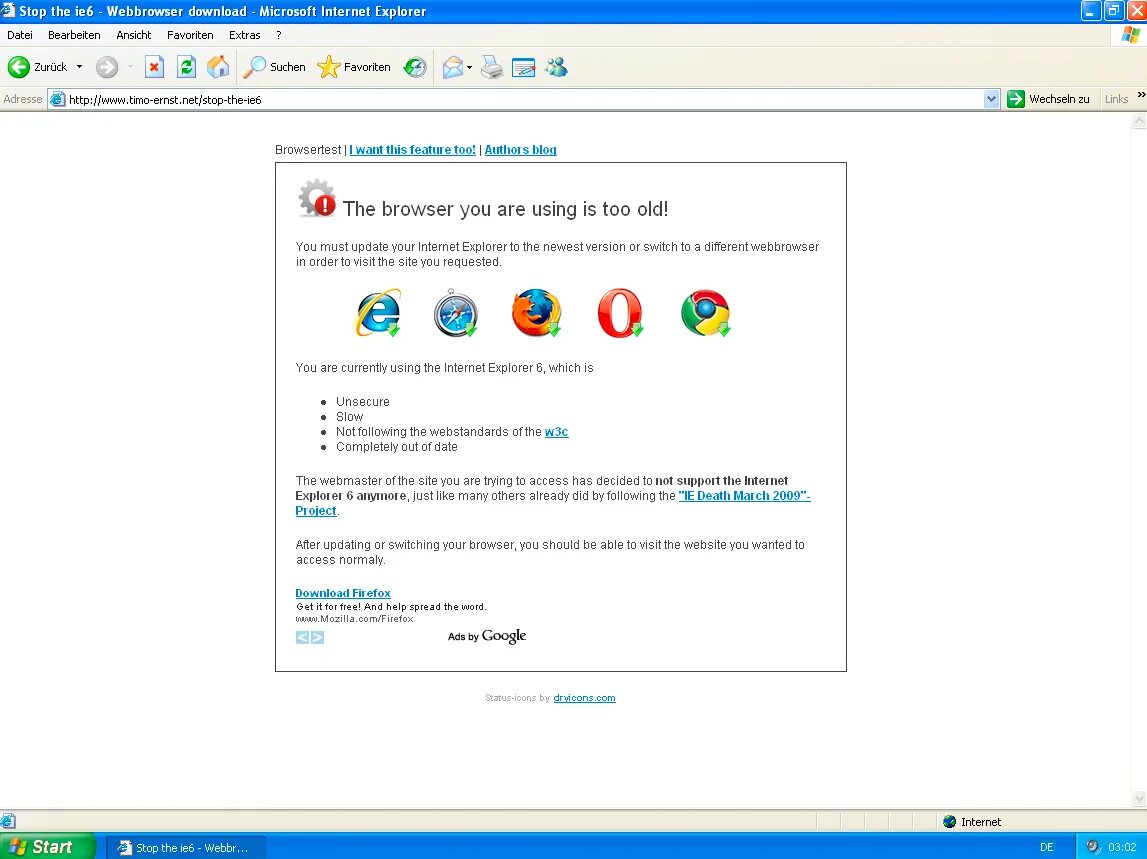Image resolution: width=1147 pixels, height=859 pixels.
Task: Click the 'Links' toolbar label
Action: pyautogui.click(x=1116, y=99)
